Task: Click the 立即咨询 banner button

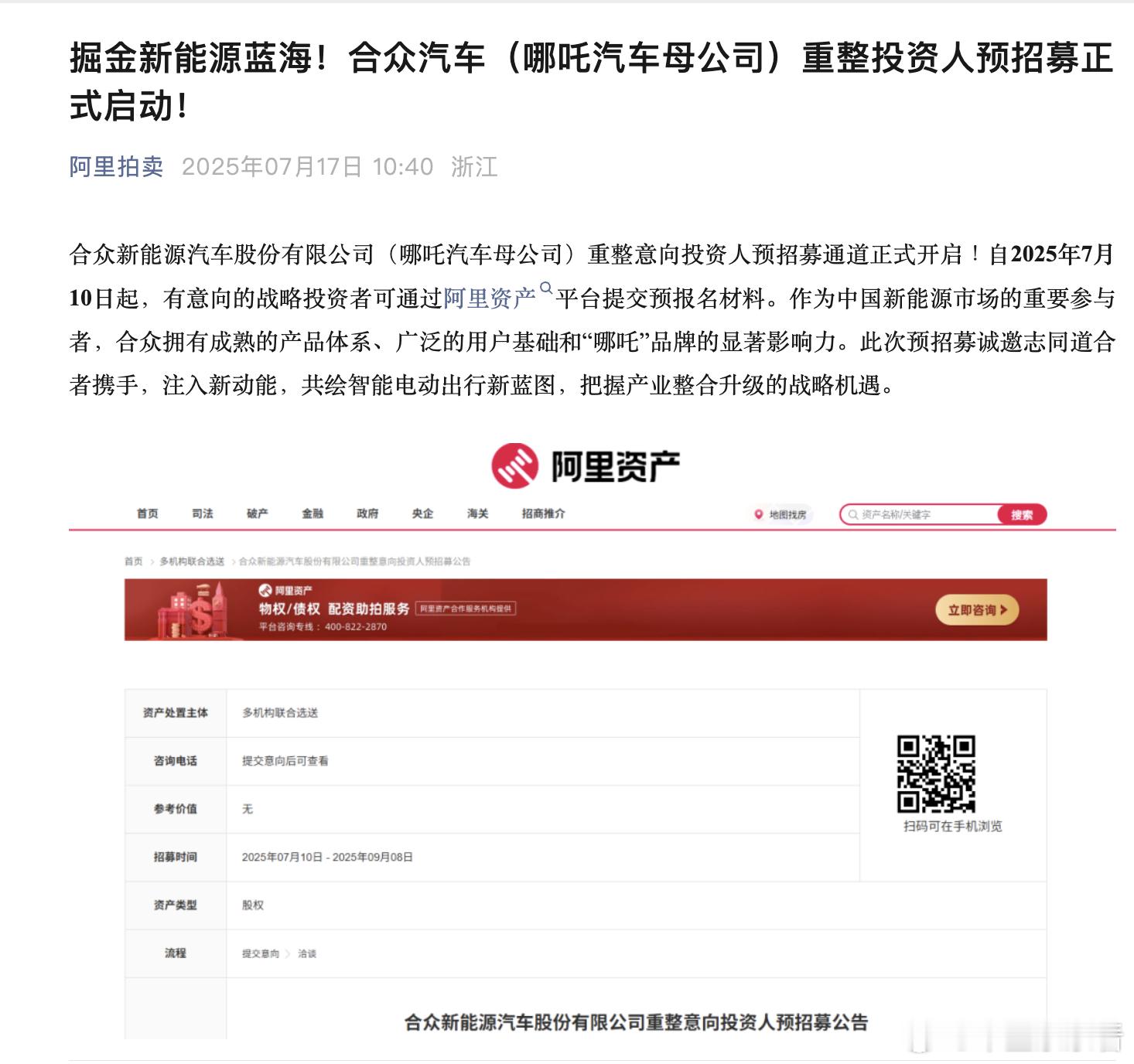Action: point(977,610)
